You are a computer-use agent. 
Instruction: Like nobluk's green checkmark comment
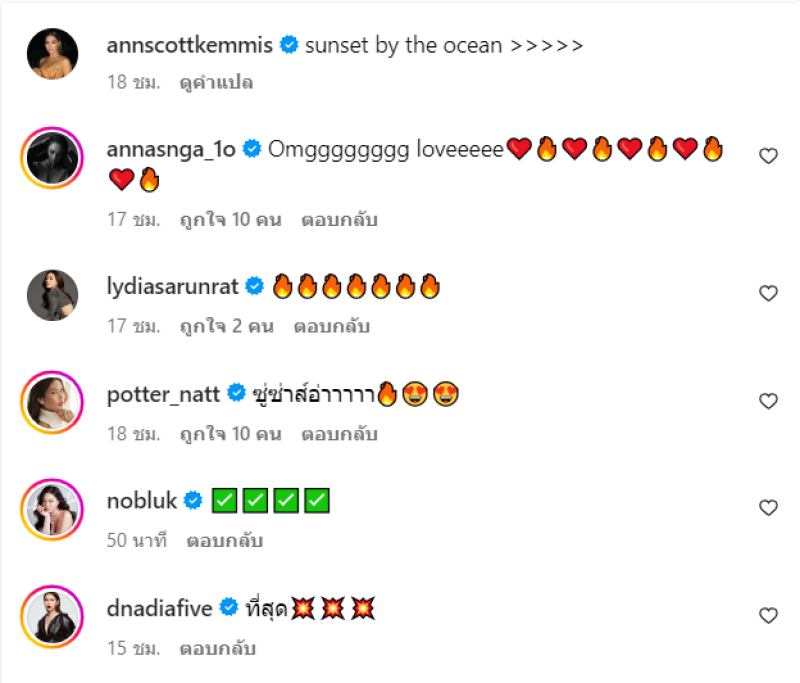click(x=768, y=508)
